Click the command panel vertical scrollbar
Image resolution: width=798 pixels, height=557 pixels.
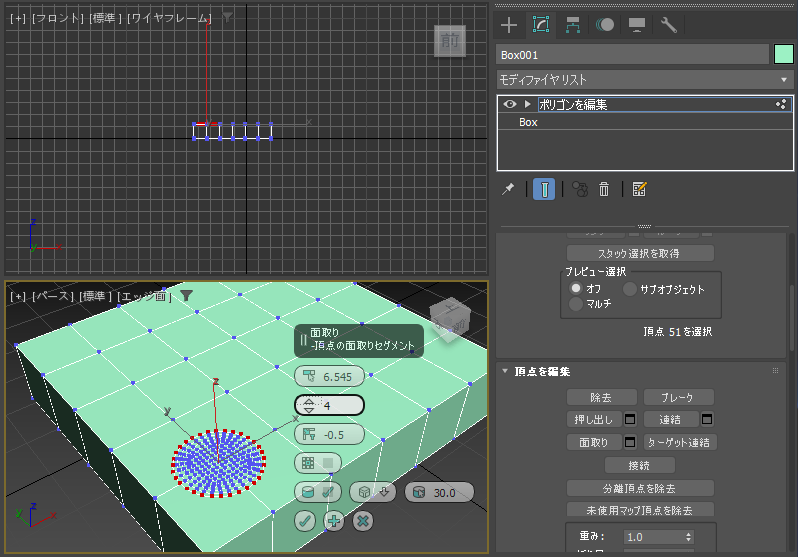792,318
